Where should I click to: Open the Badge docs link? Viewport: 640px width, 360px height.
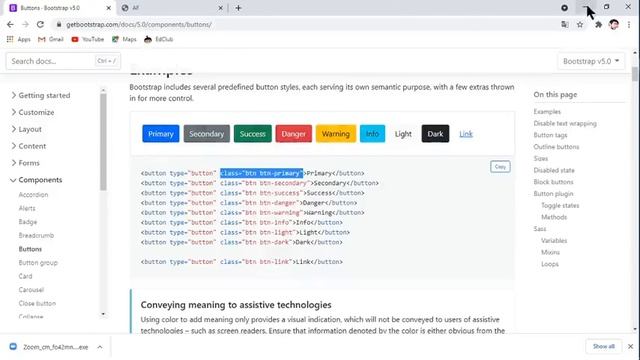28,222
